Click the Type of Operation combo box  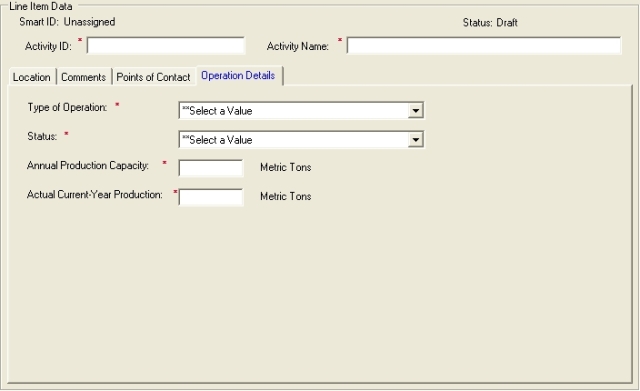(301, 111)
